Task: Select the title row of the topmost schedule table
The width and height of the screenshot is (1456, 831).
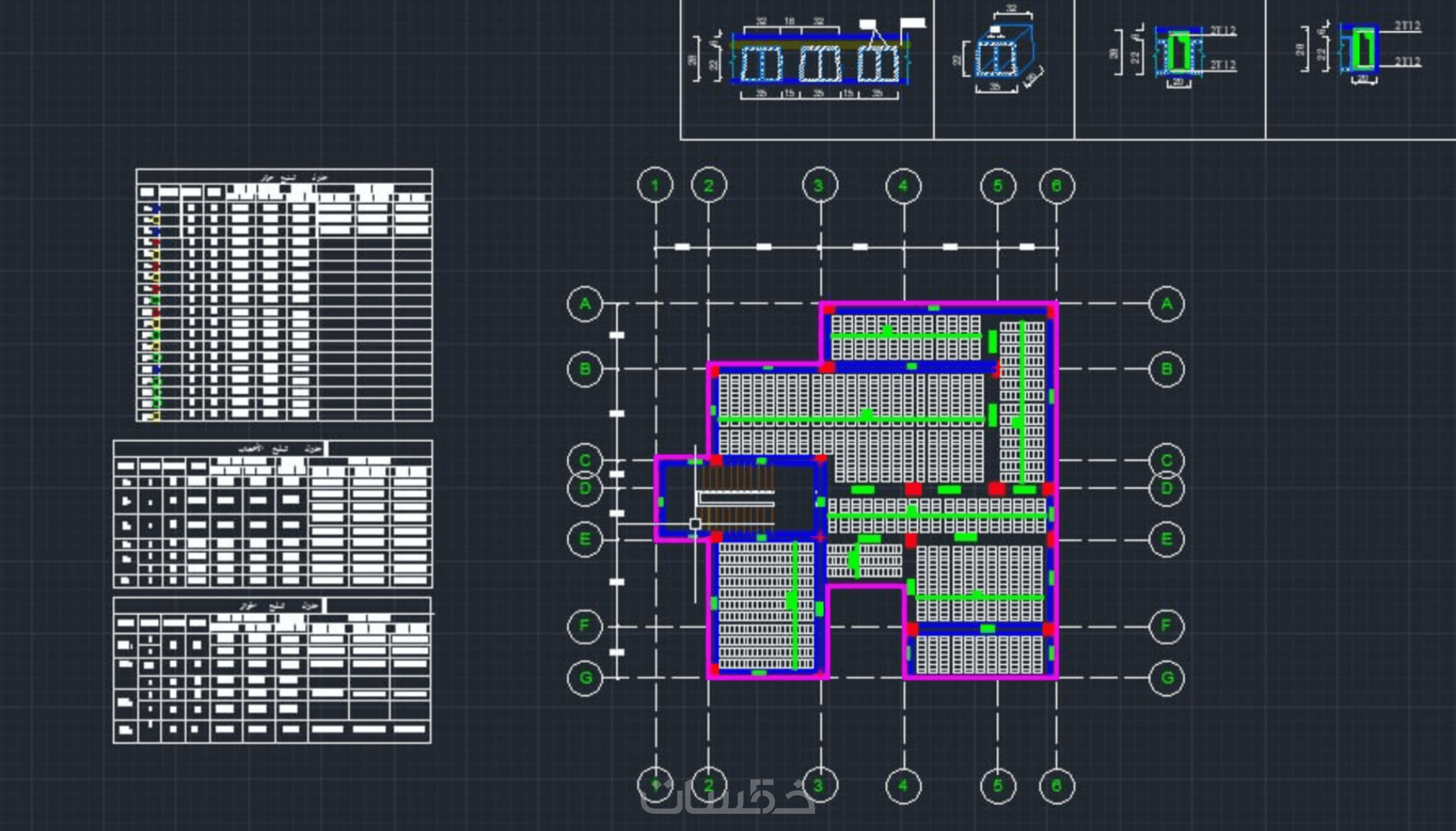Action: click(x=284, y=176)
